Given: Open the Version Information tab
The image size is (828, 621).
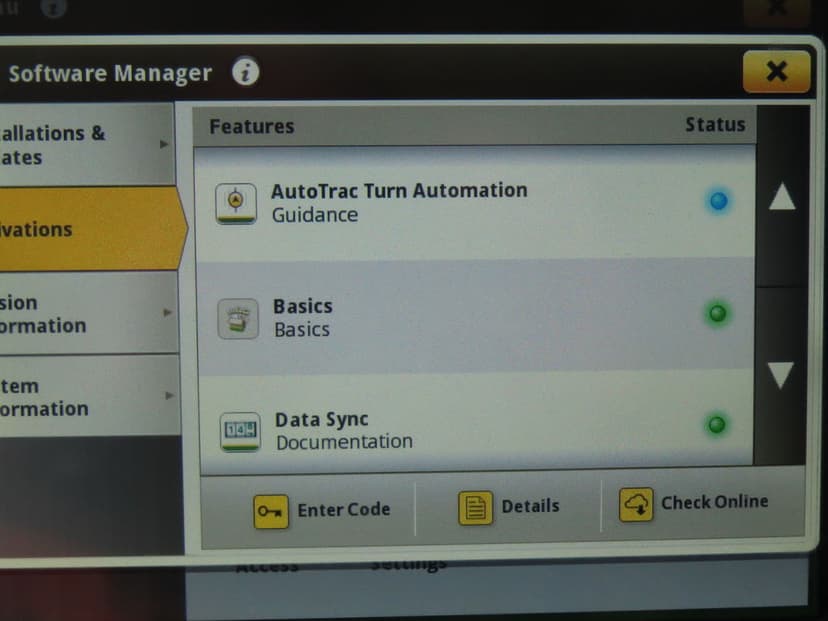Looking at the screenshot, I should coord(85,314).
